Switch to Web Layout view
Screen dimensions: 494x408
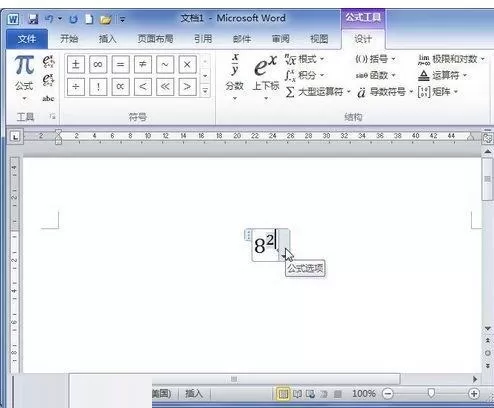point(310,394)
